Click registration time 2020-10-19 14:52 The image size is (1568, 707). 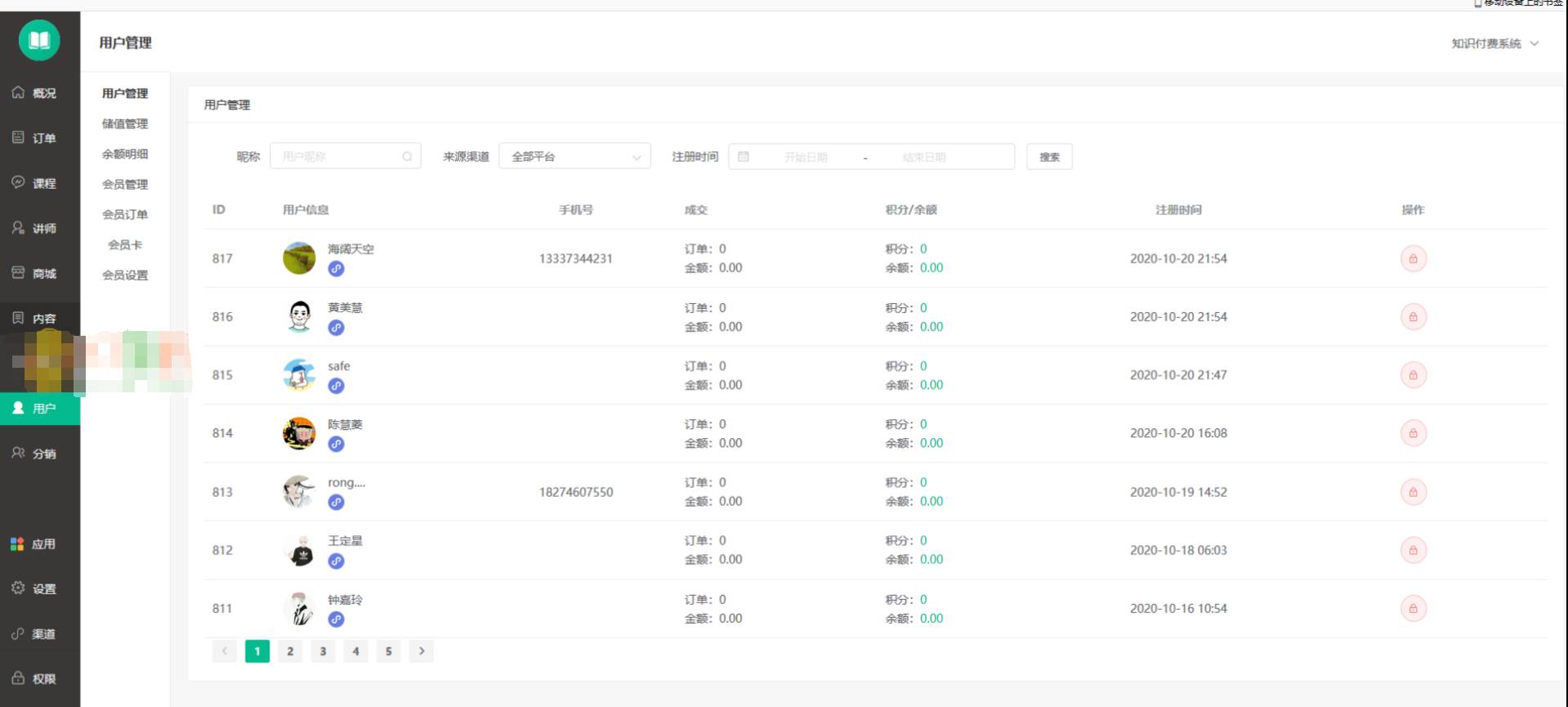click(x=1178, y=492)
